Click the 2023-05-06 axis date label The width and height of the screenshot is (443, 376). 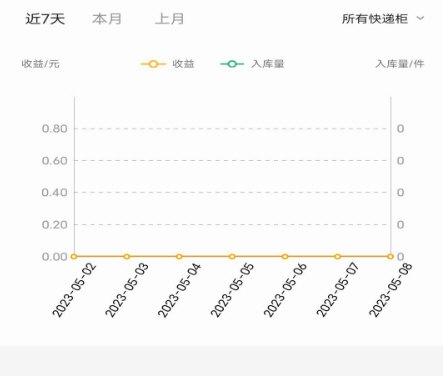(x=285, y=290)
